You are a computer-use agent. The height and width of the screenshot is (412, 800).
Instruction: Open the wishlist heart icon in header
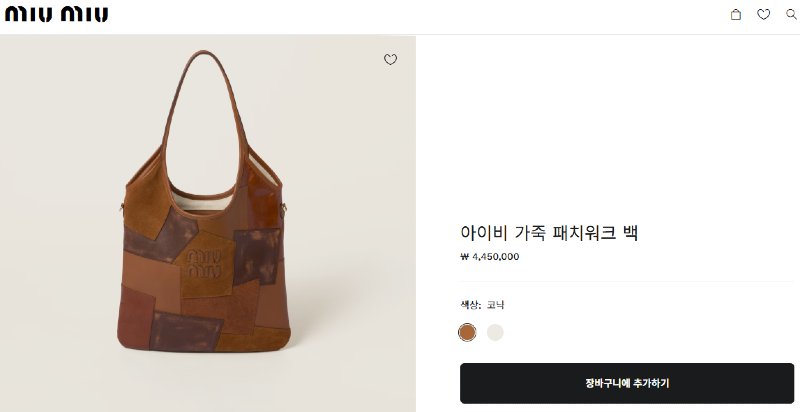coord(763,14)
